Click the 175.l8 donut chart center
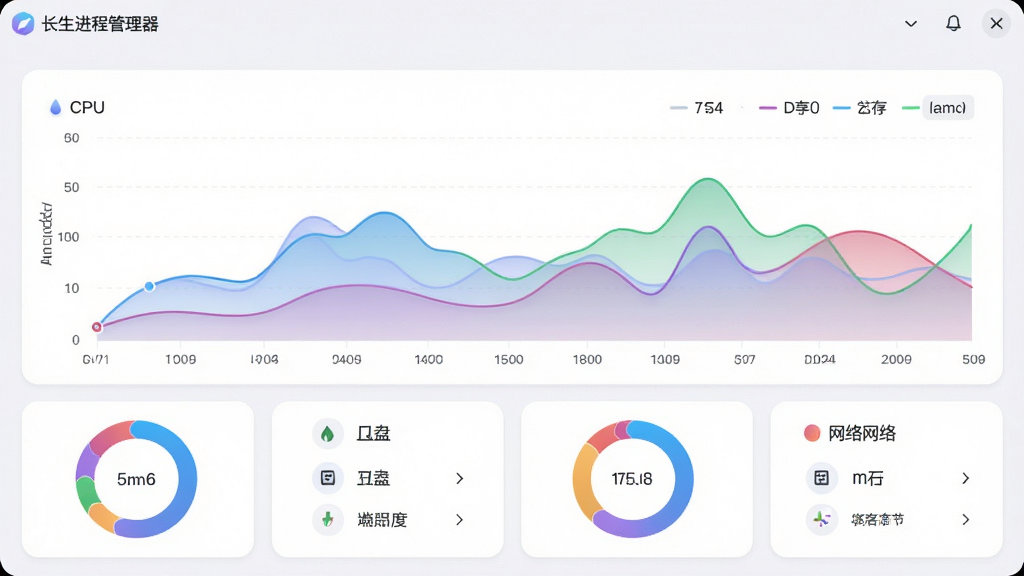 632,479
